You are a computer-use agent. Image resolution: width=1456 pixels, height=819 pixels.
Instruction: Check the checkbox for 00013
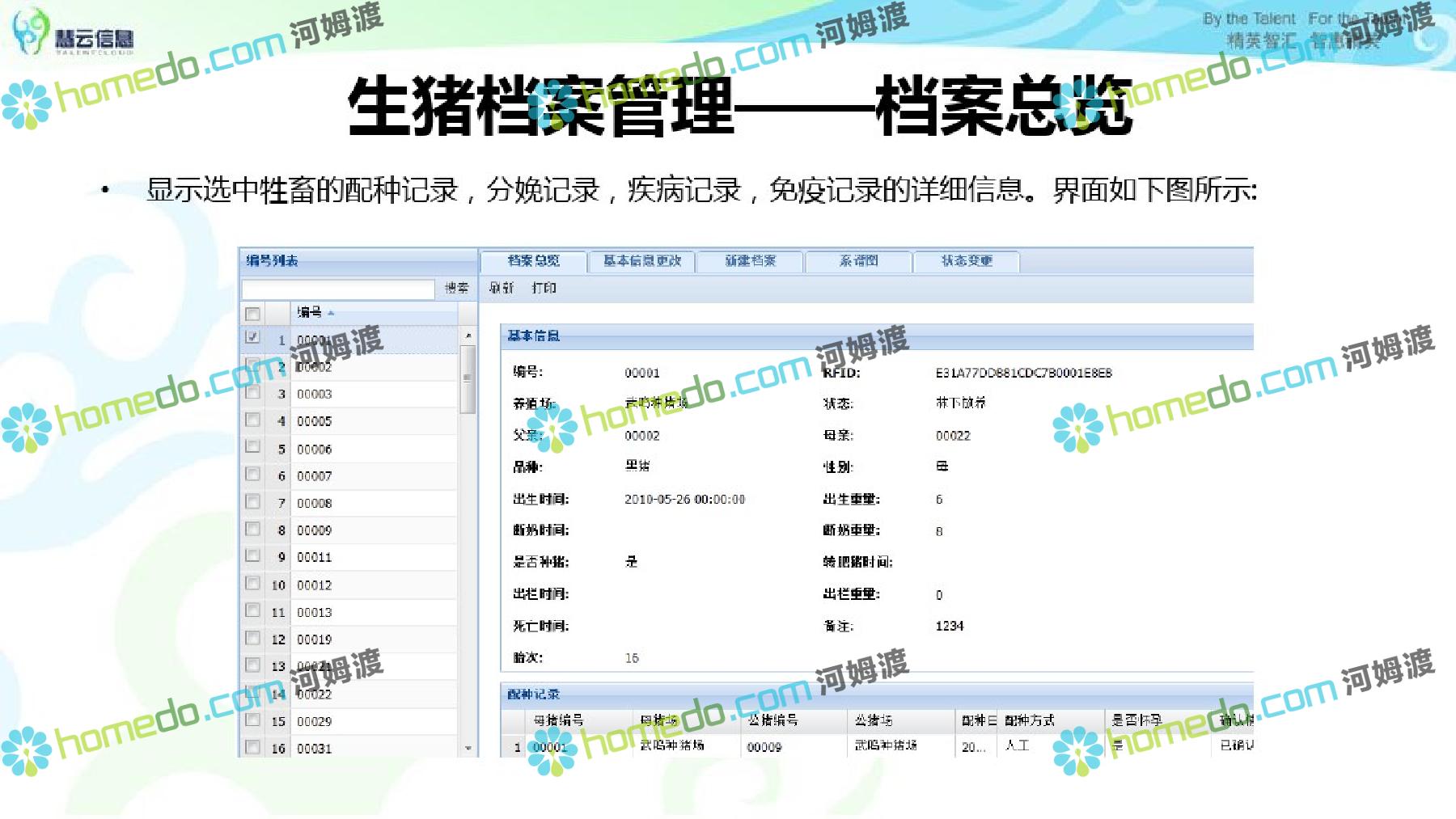tap(252, 610)
